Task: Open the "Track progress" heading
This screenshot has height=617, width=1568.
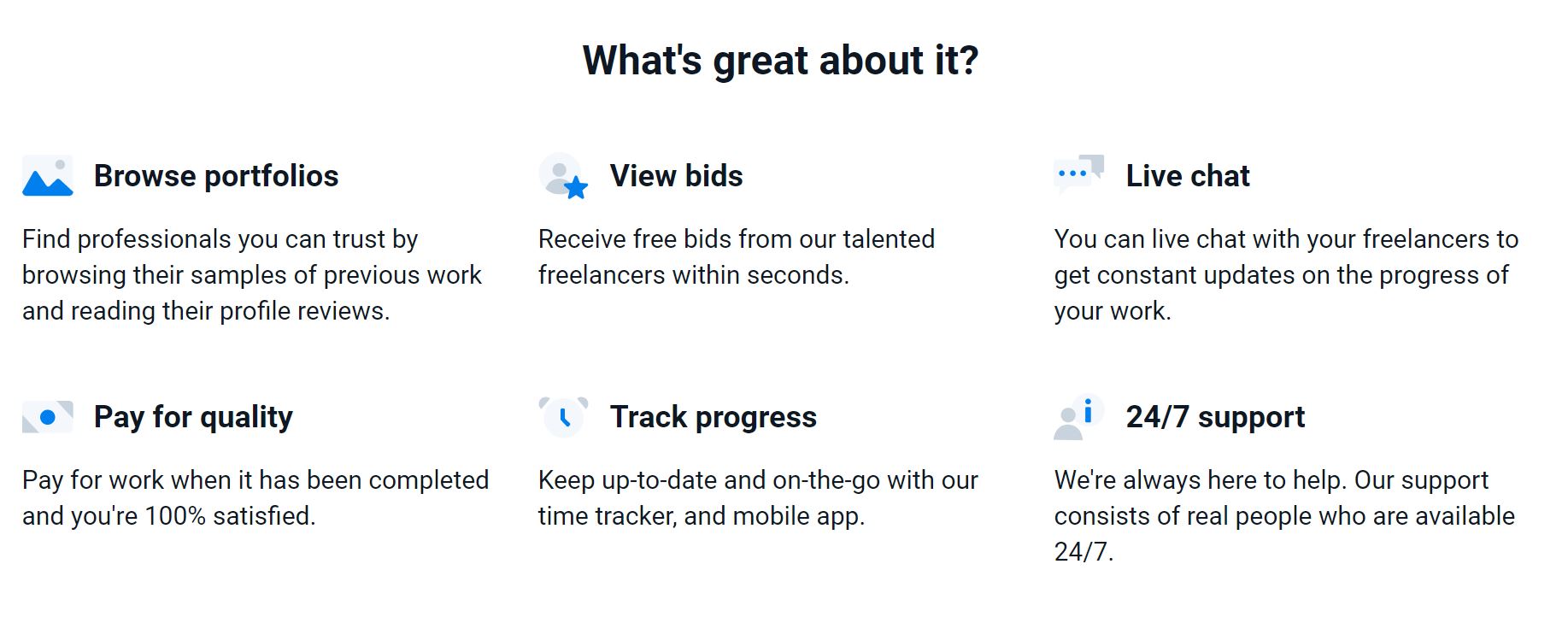Action: (x=714, y=418)
